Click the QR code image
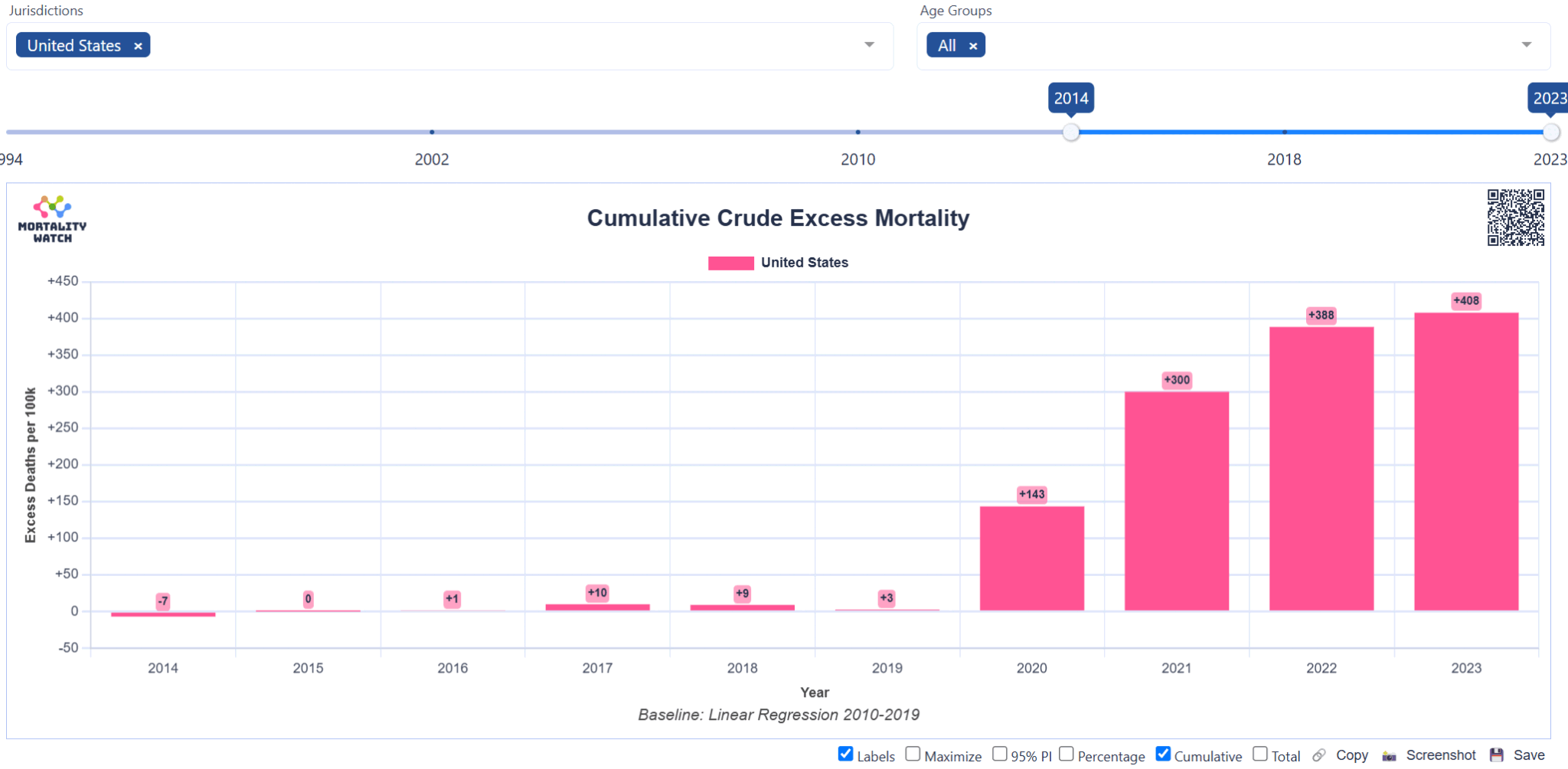This screenshot has height=769, width=1568. pos(1515,218)
